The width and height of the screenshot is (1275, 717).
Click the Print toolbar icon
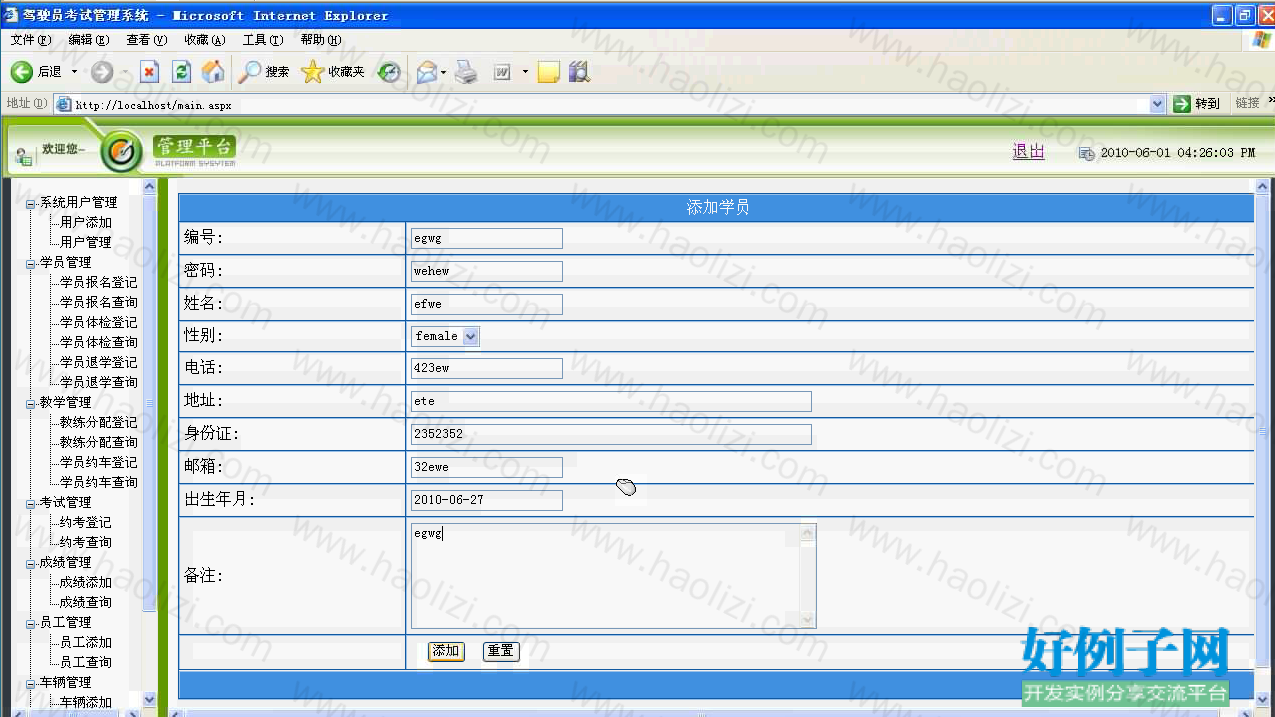click(x=466, y=72)
